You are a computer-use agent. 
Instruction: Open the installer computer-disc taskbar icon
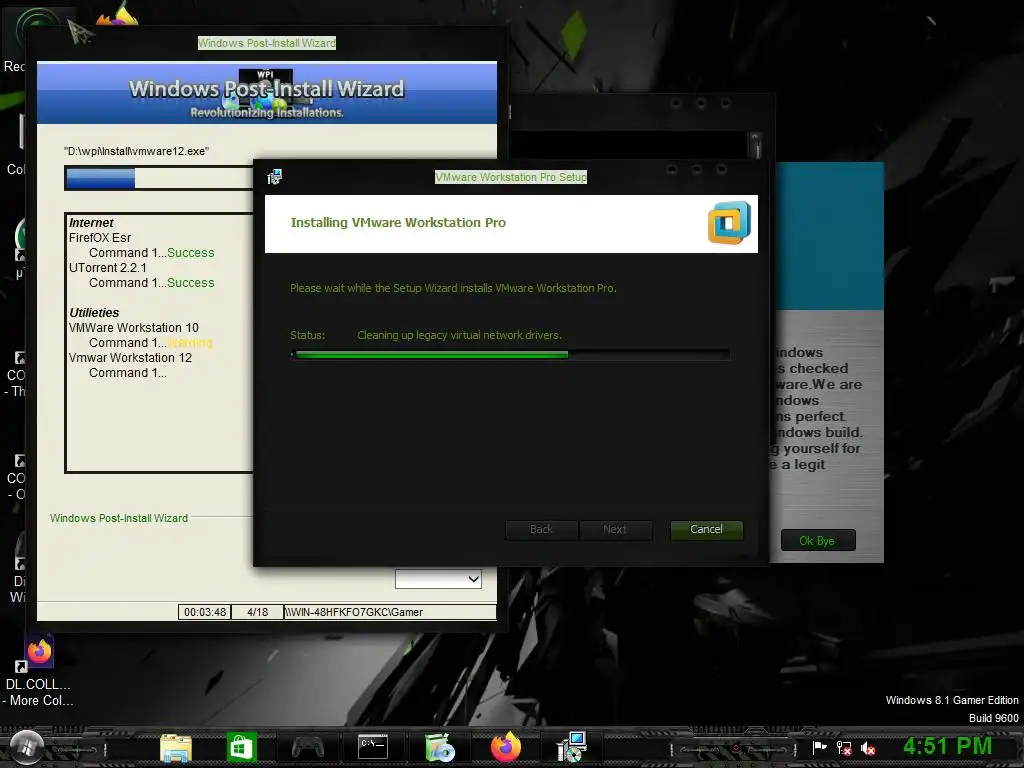pos(572,746)
